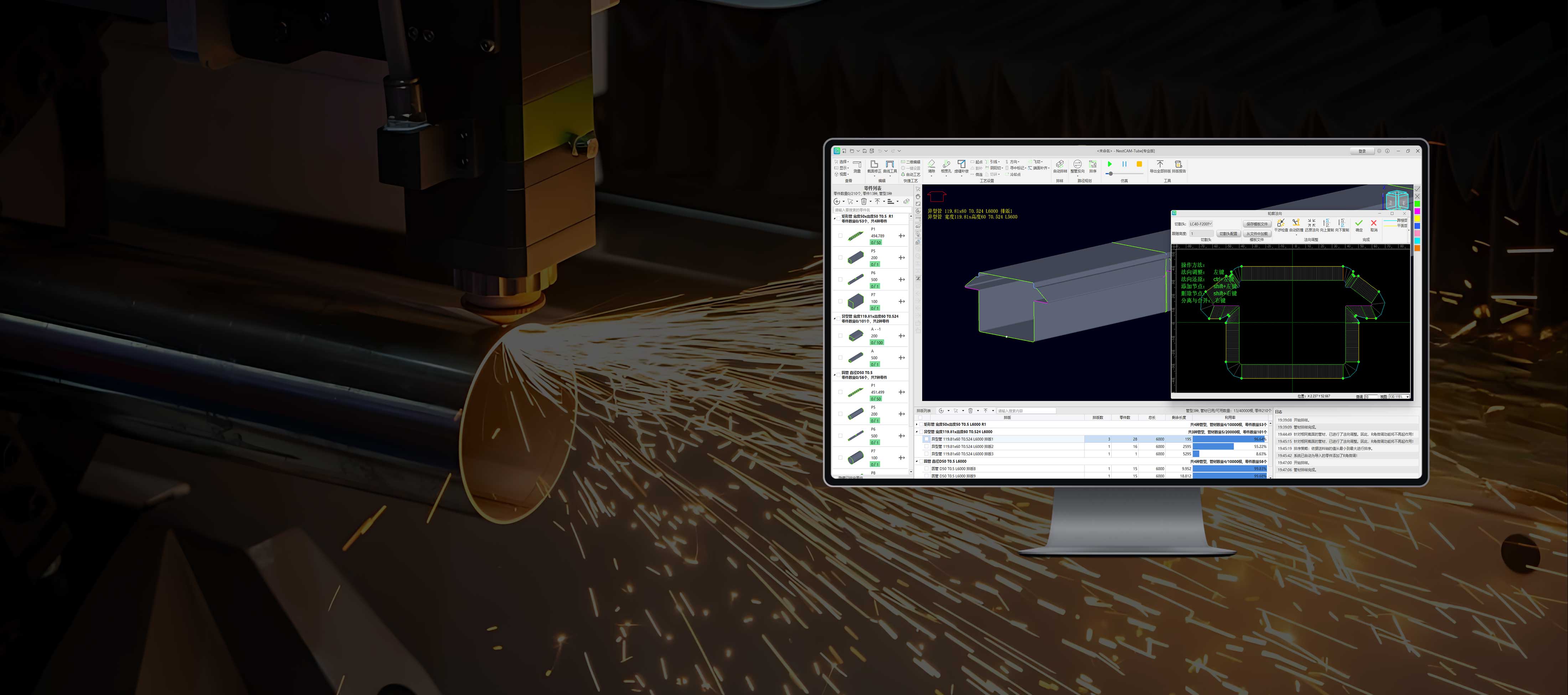1568x695 pixels.
Task: Click the 测量 measure tool icon
Action: (x=857, y=164)
